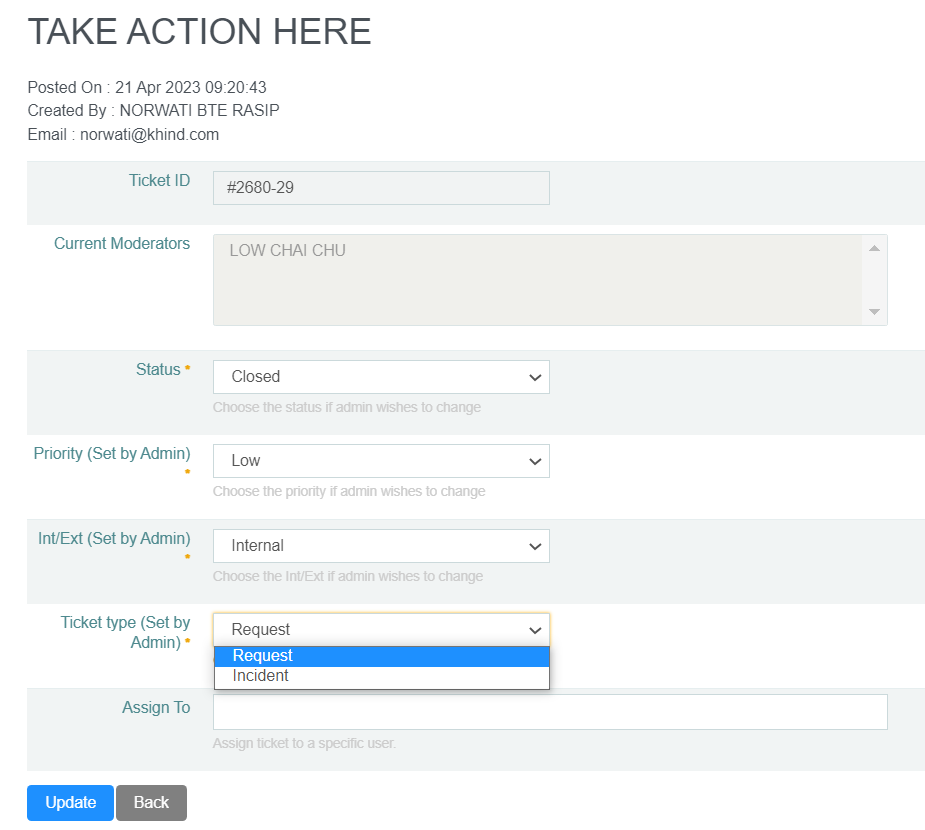Click the Current Moderators label
The image size is (925, 830).
pyautogui.click(x=122, y=244)
